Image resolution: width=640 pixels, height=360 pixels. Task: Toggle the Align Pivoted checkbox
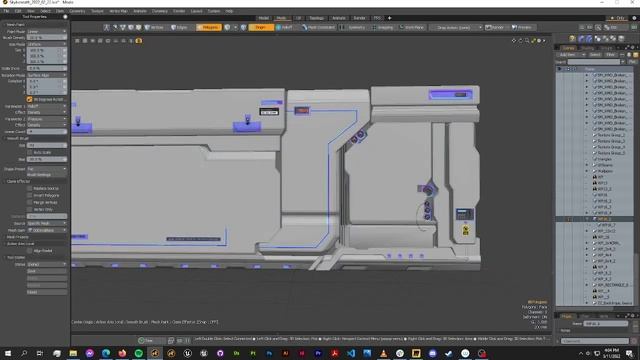29,251
